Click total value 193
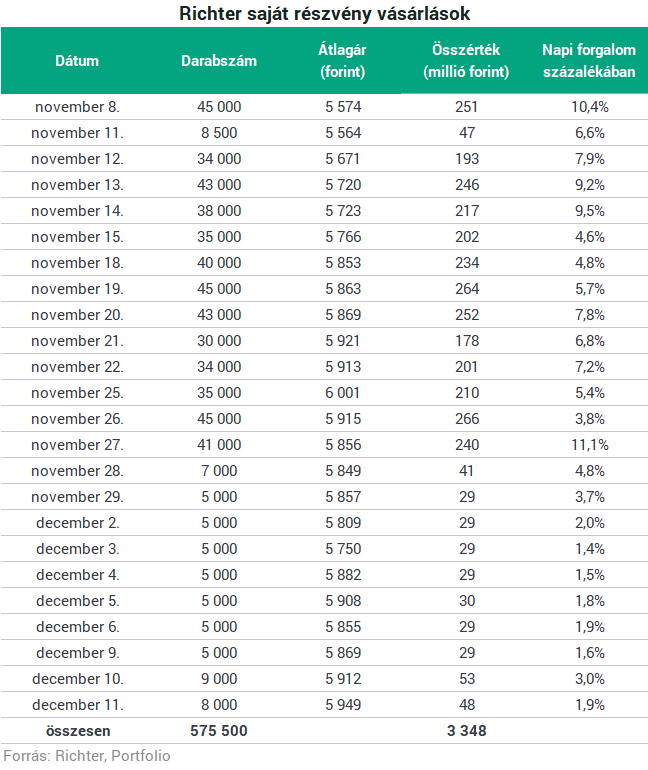Screen dimensions: 648x770 tap(466, 159)
